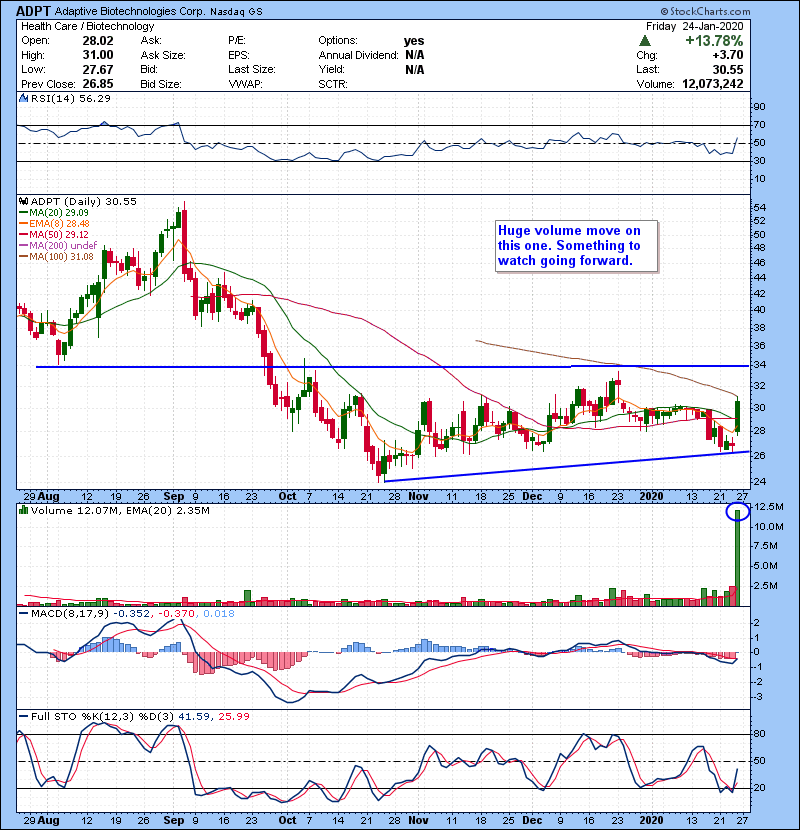This screenshot has width=800, height=830.
Task: Click the Nasdaq GS exchange label
Action: coord(236,12)
